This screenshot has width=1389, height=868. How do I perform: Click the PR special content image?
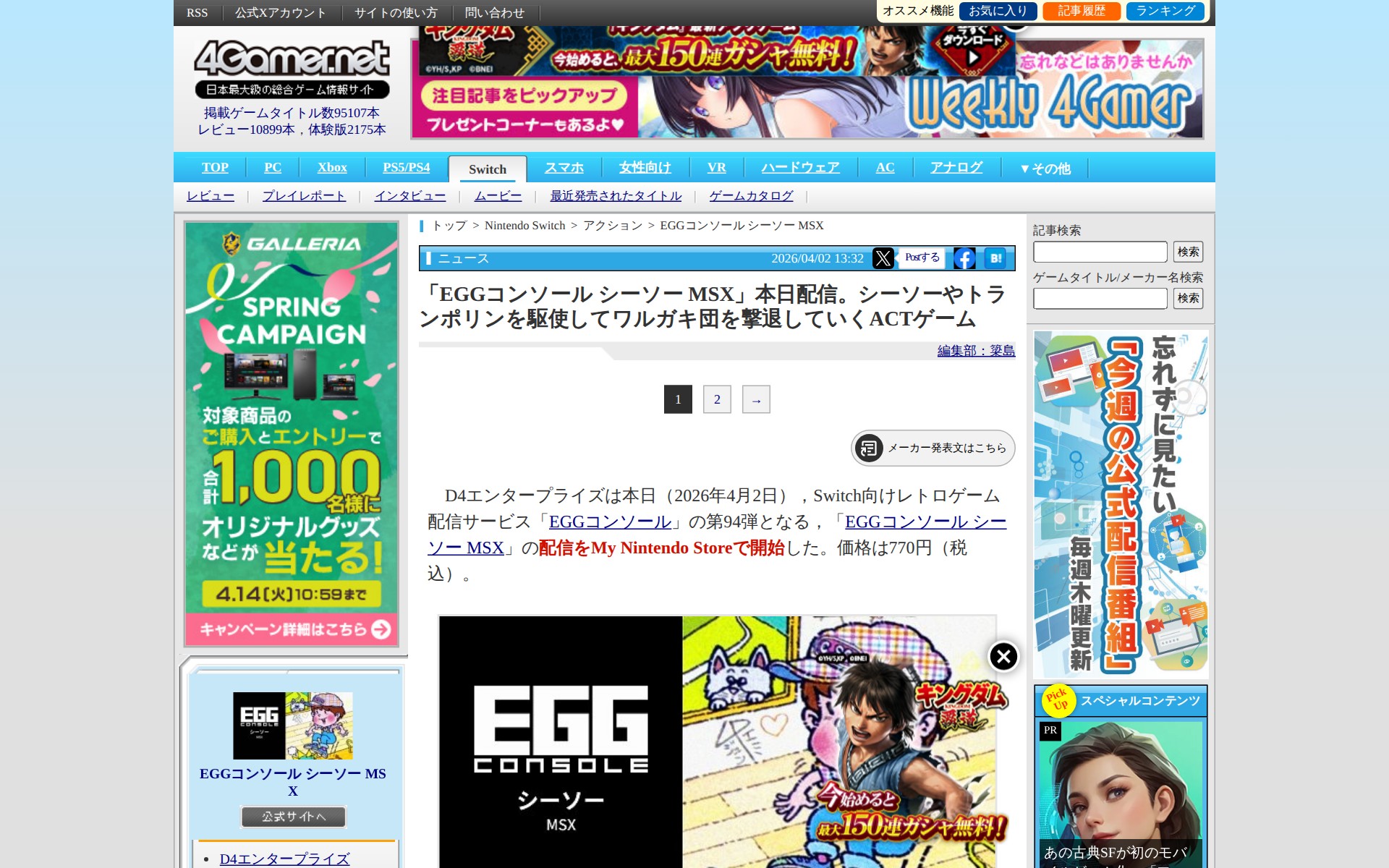click(1121, 794)
